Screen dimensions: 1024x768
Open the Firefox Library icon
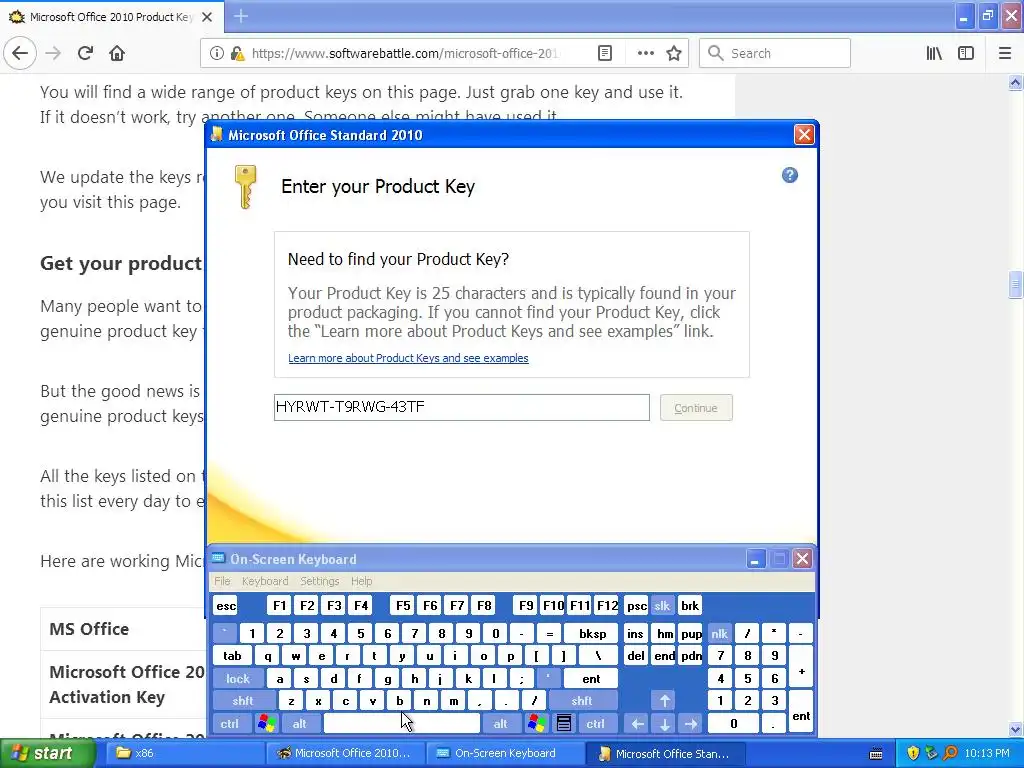pyautogui.click(x=934, y=53)
